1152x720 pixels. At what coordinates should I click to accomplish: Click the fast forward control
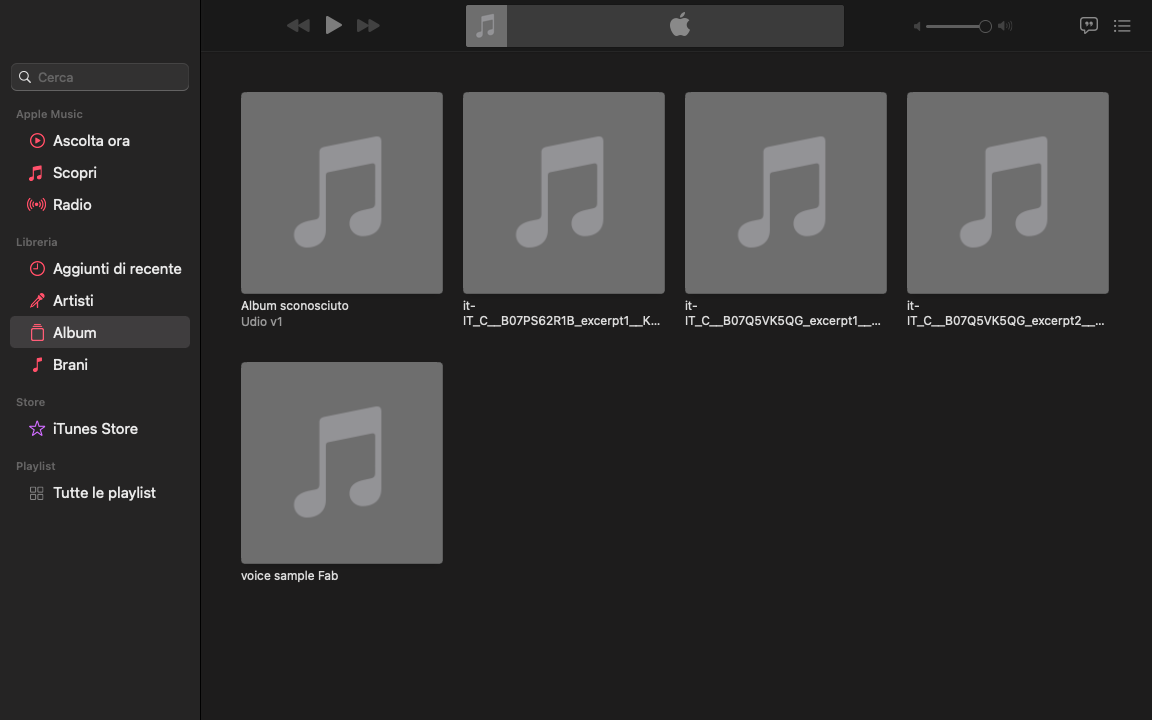click(x=368, y=25)
